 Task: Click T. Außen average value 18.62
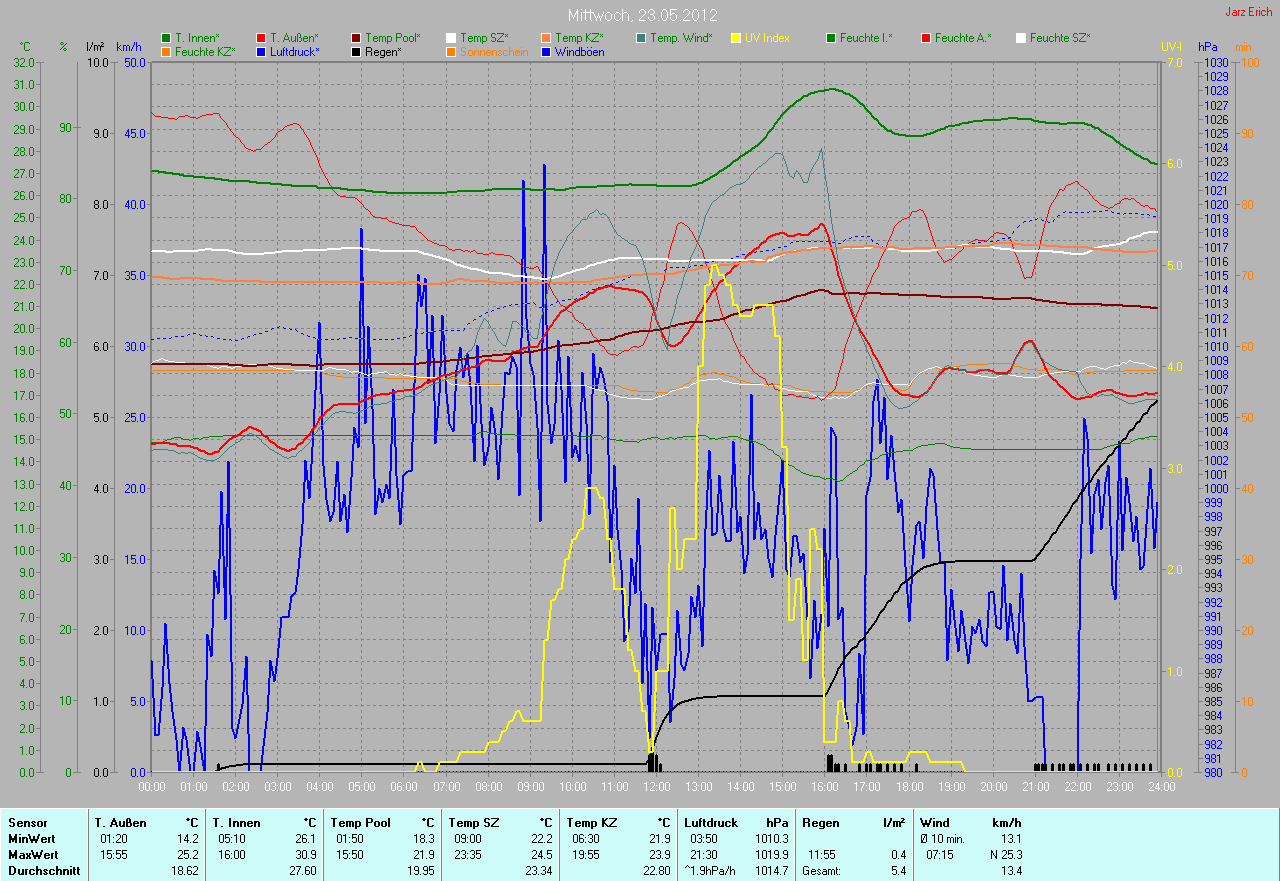click(x=185, y=871)
